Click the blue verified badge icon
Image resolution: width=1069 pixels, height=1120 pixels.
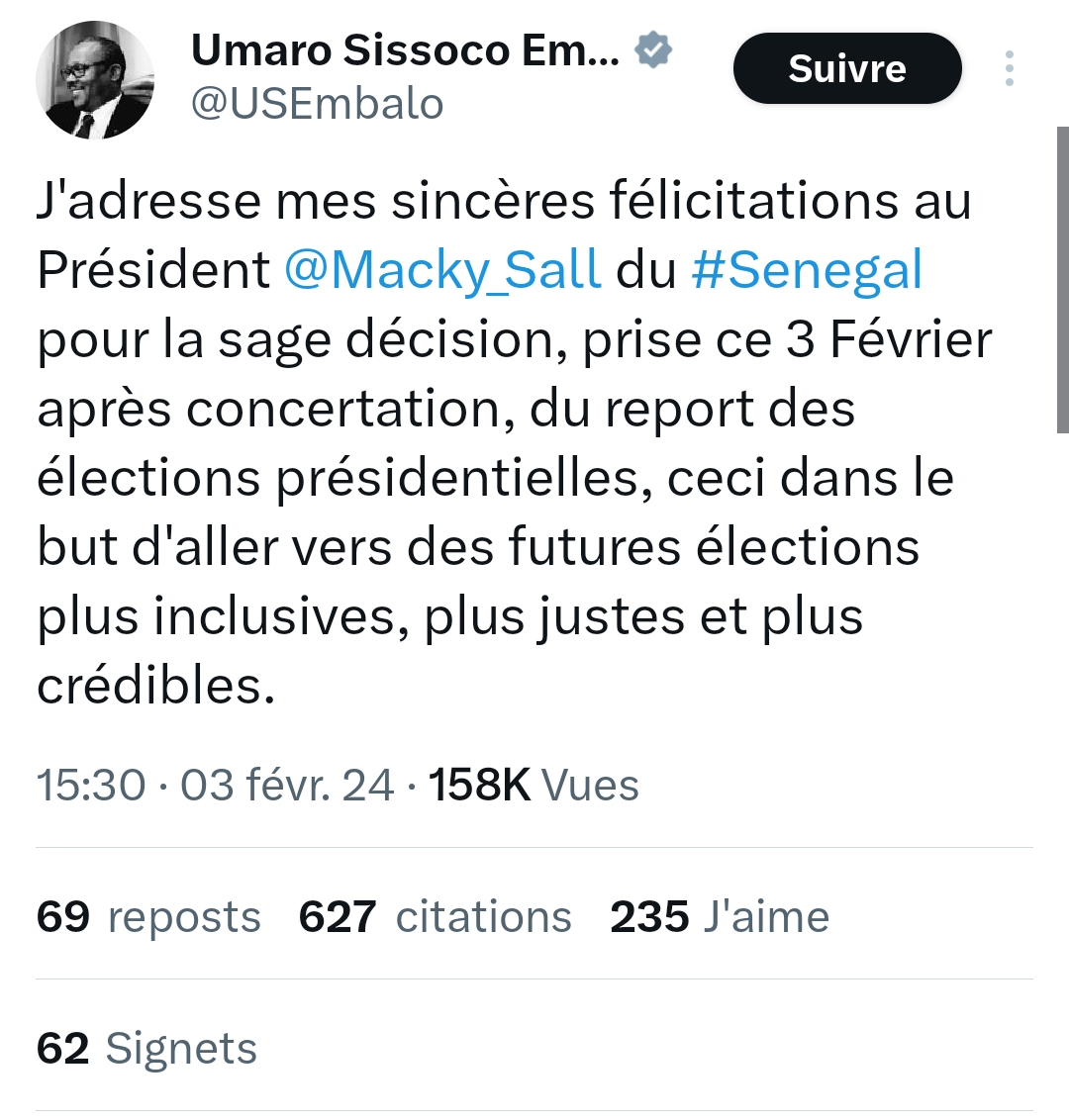(652, 47)
